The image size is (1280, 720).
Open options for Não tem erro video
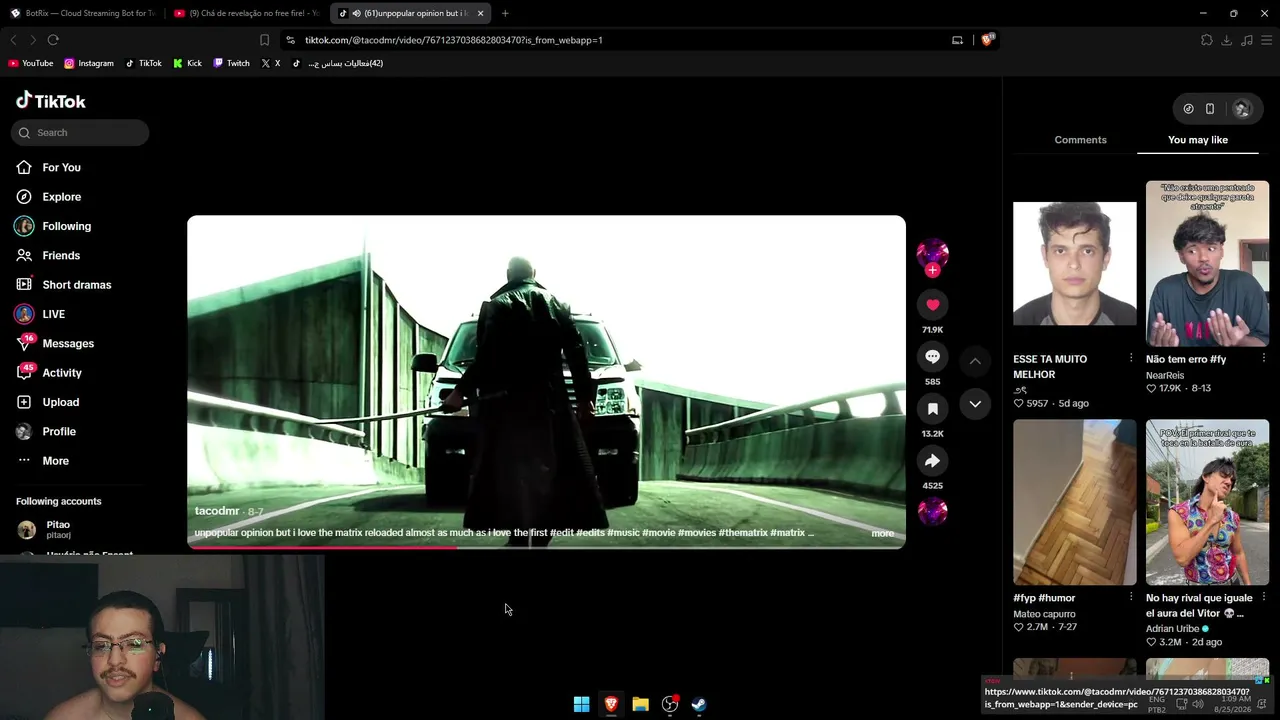click(1264, 359)
